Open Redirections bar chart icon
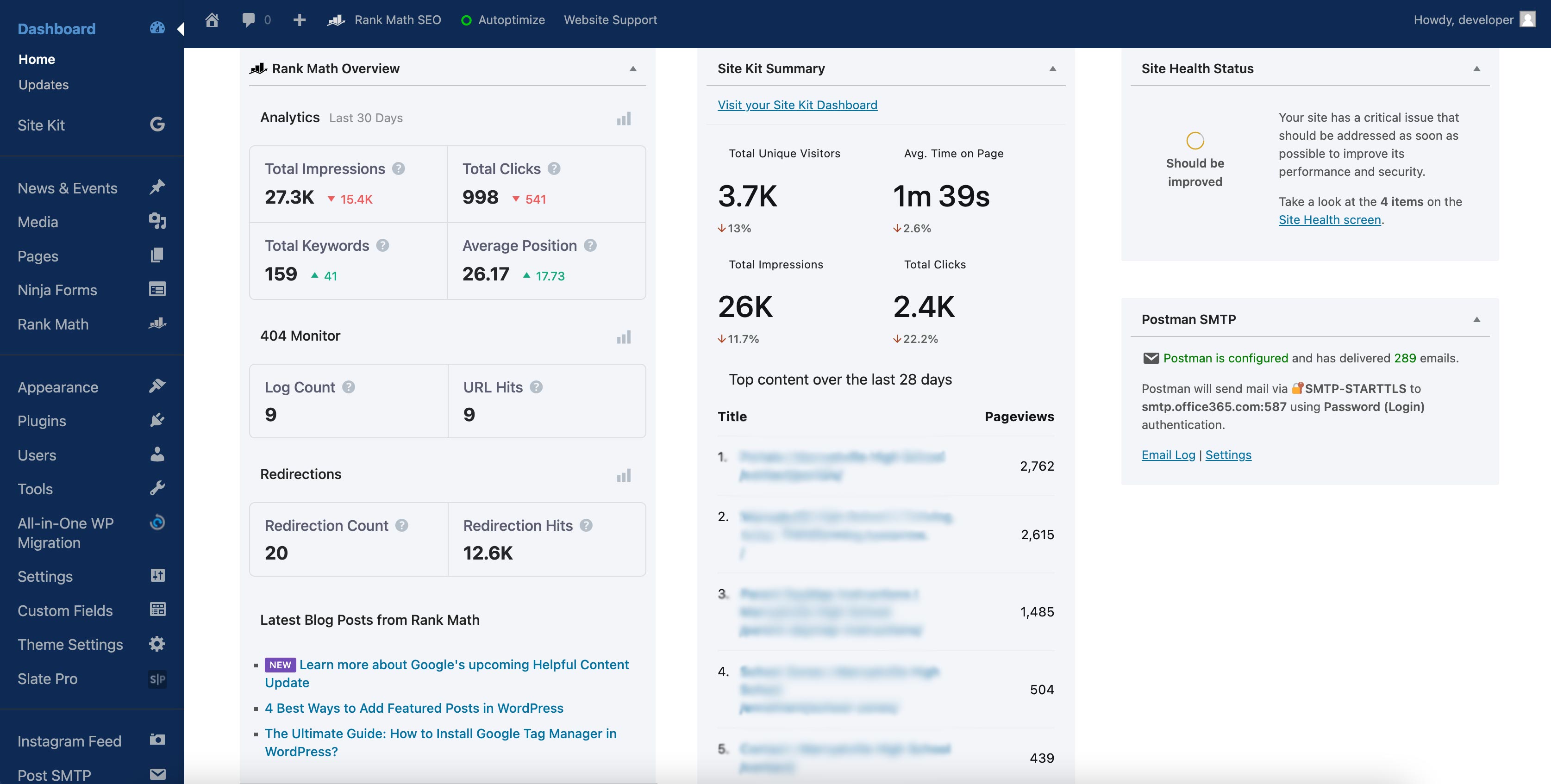The image size is (1551, 784). (624, 475)
